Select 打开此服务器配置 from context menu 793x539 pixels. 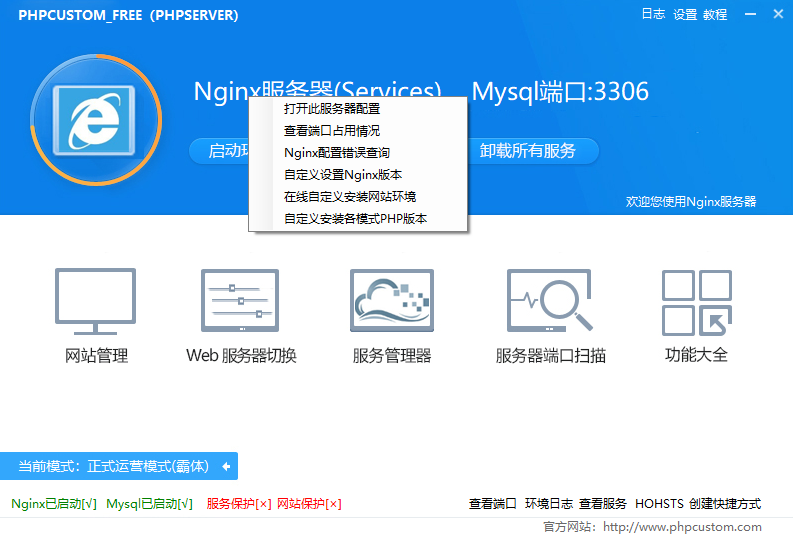click(358, 109)
